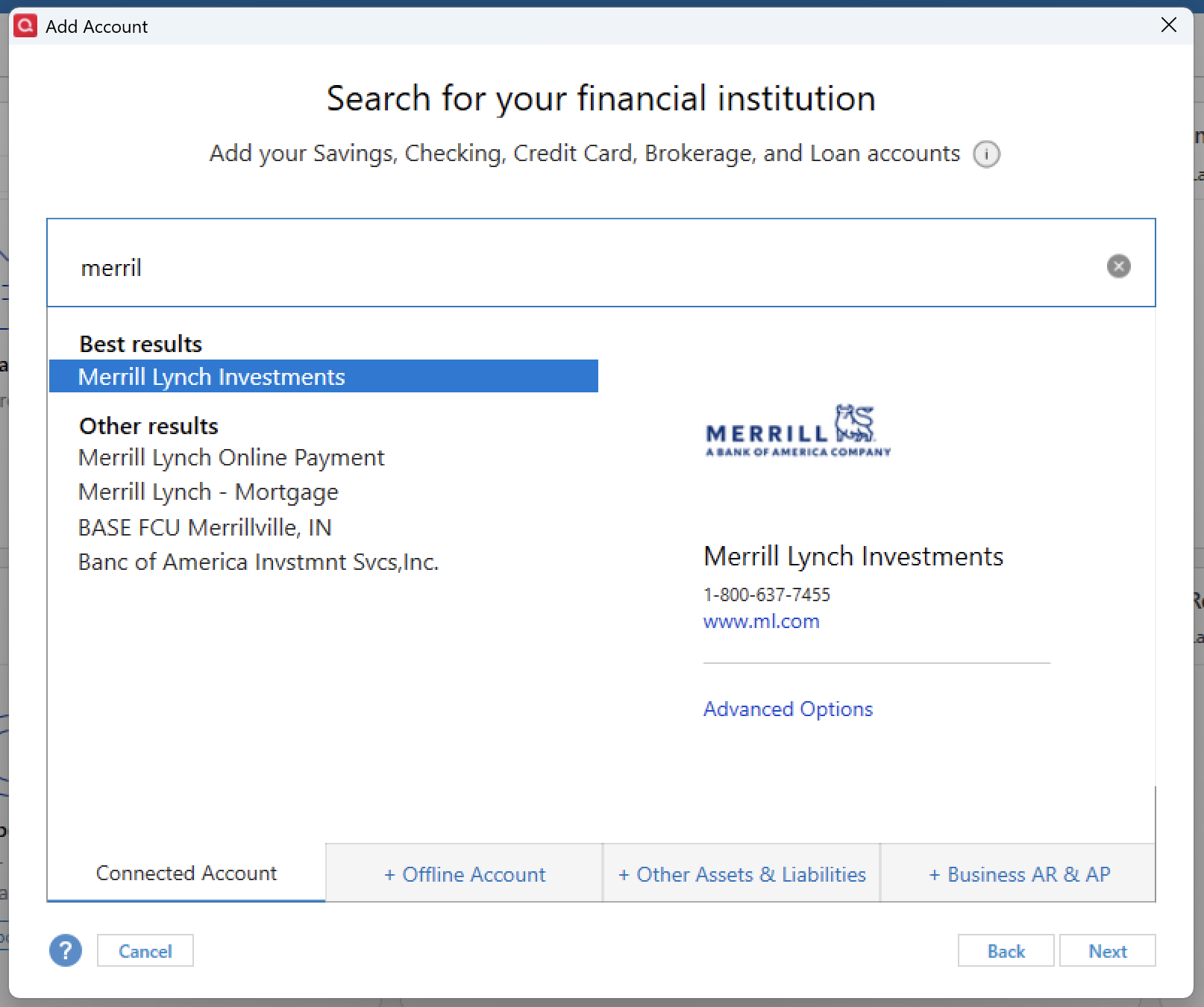Clear the search field with the x icon
The image size is (1204, 1007).
click(x=1118, y=266)
